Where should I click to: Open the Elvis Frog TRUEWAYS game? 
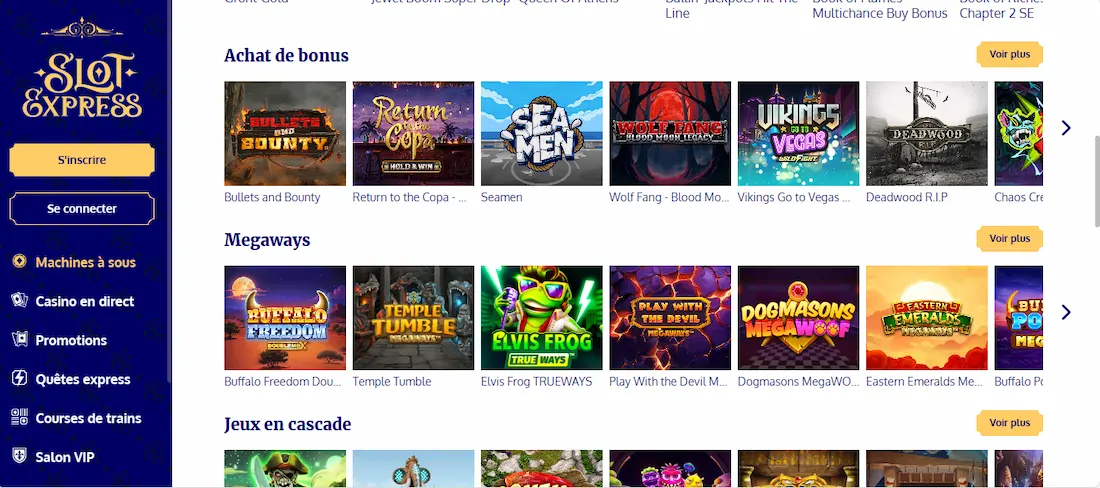pos(541,318)
